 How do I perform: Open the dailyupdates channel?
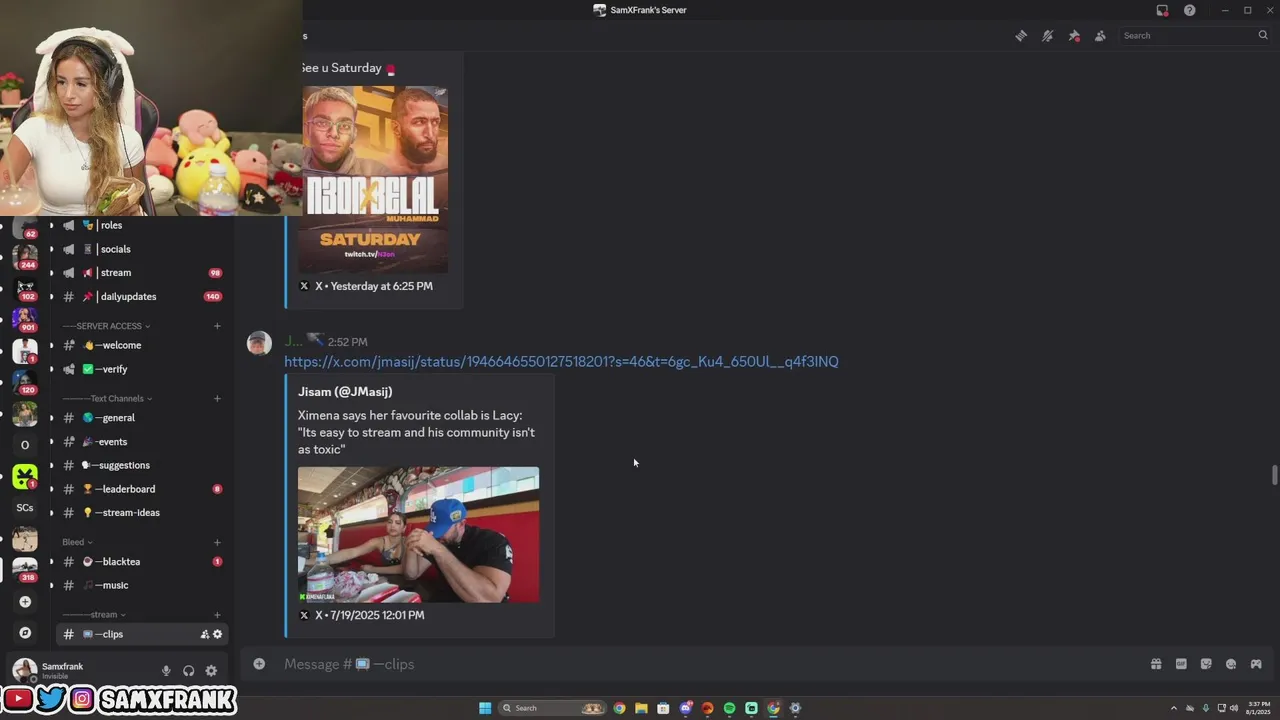(x=141, y=297)
